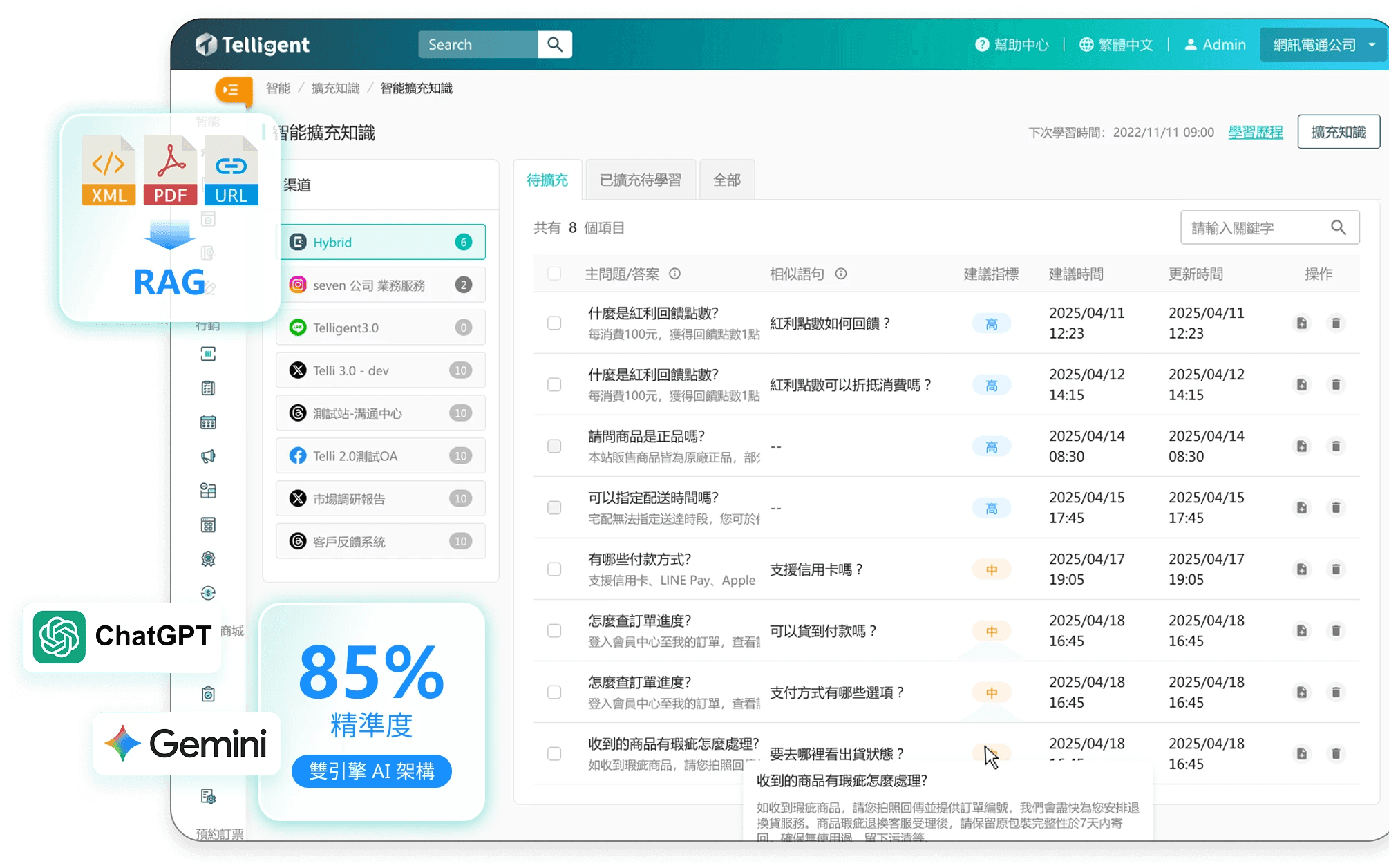Click info icon next to 主問題/答案 header
This screenshot has height=868, width=1389.
point(675,274)
